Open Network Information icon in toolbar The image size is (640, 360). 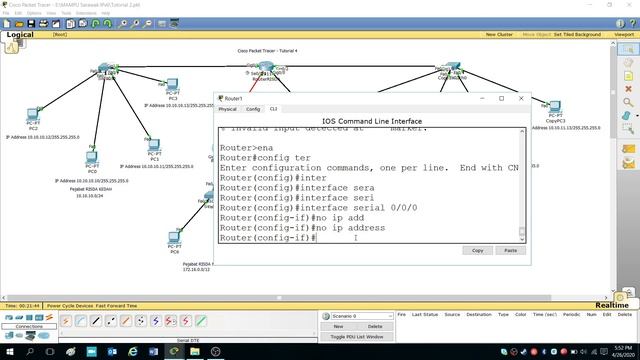[x=620, y=24]
